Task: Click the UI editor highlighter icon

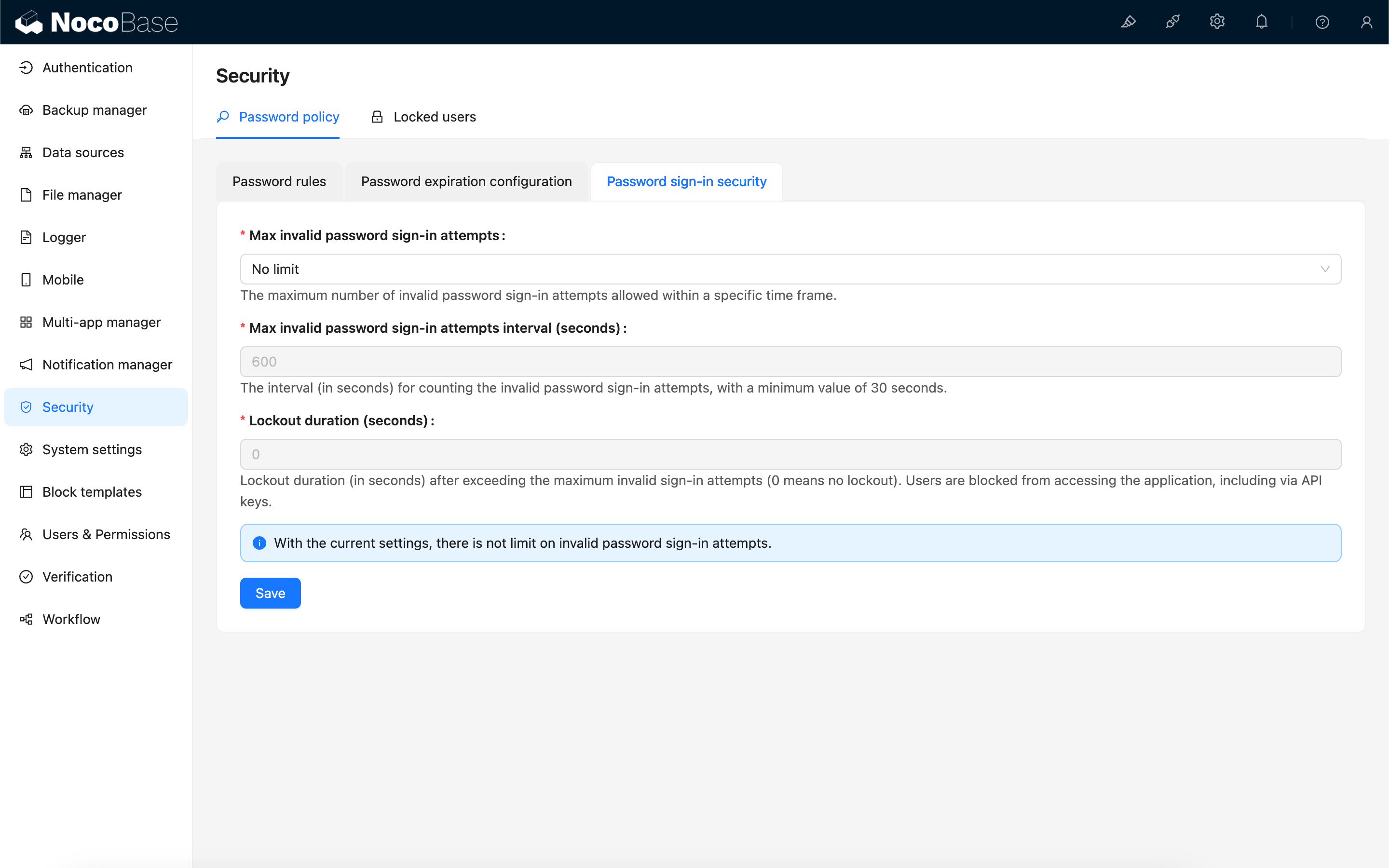Action: click(x=1128, y=22)
